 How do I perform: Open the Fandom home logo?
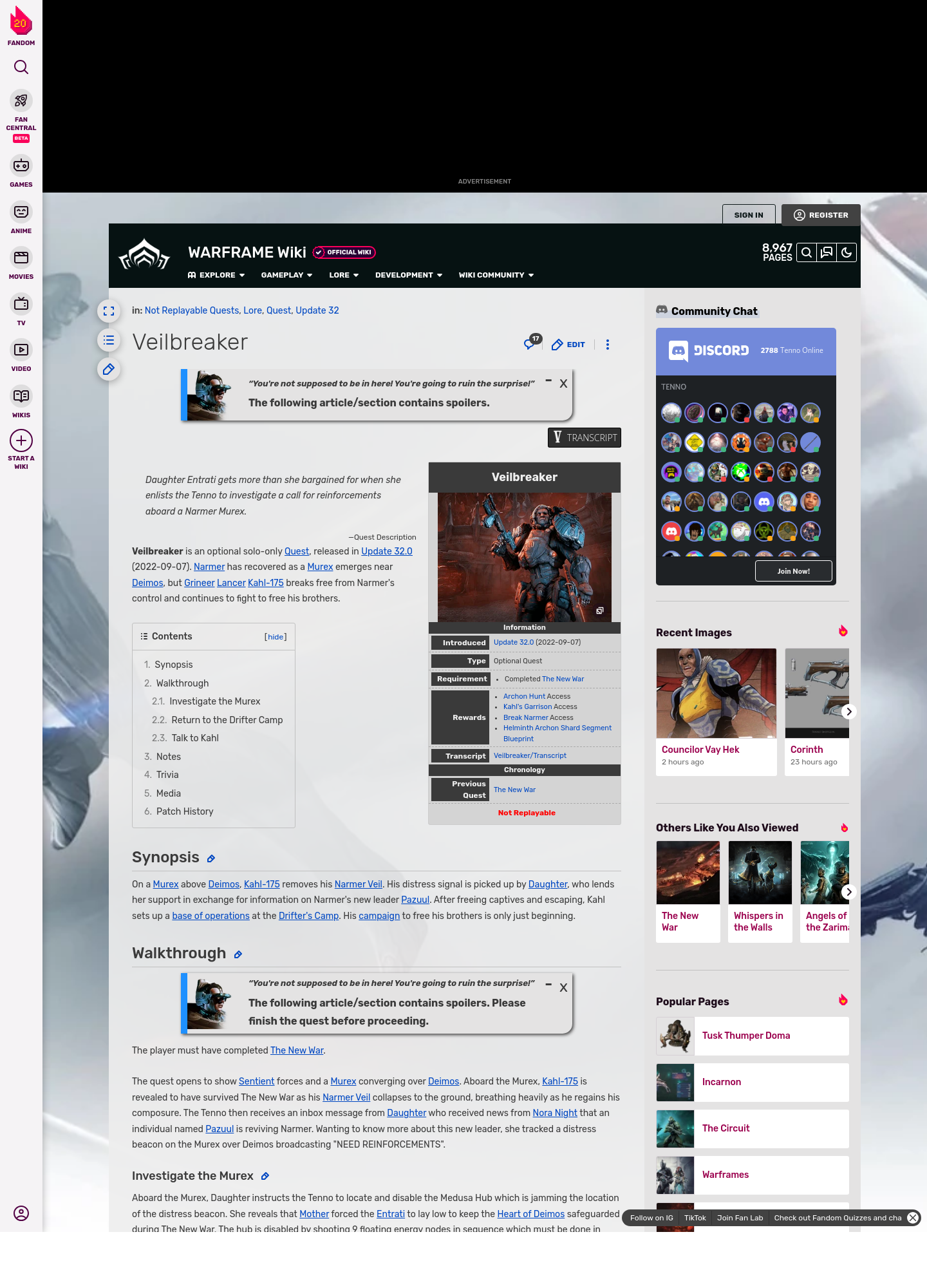click(21, 26)
